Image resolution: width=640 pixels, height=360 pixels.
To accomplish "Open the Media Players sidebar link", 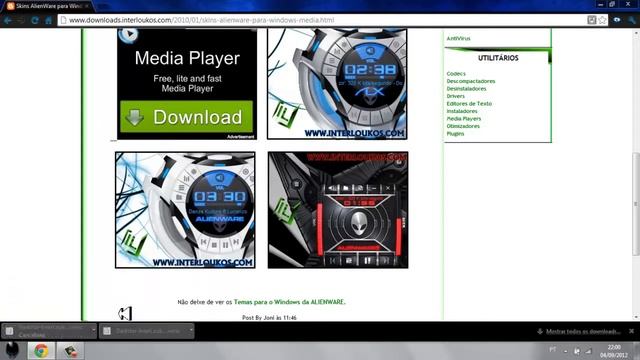I will (x=464, y=119).
